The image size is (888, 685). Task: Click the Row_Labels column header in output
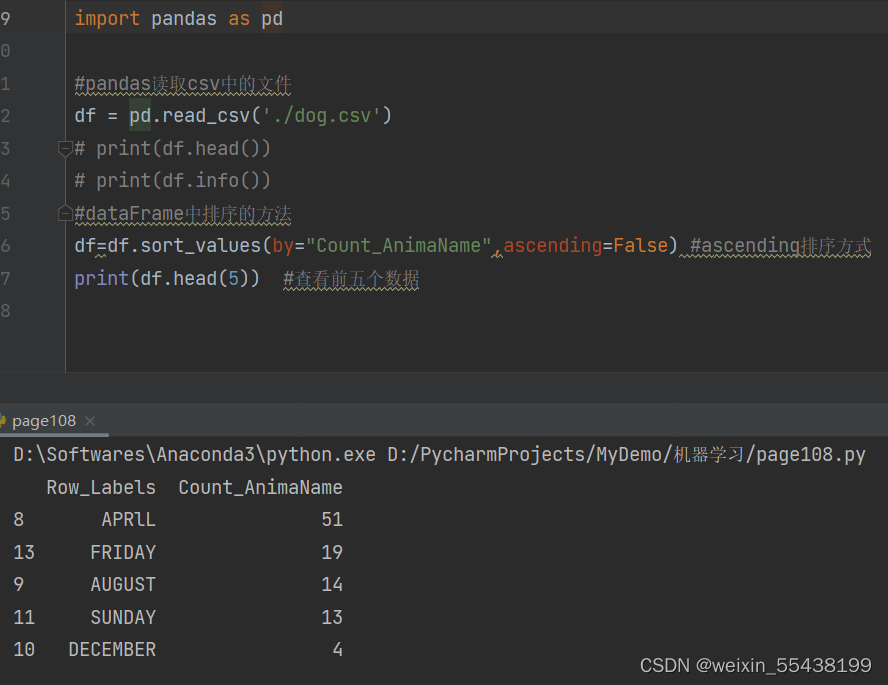click(101, 488)
